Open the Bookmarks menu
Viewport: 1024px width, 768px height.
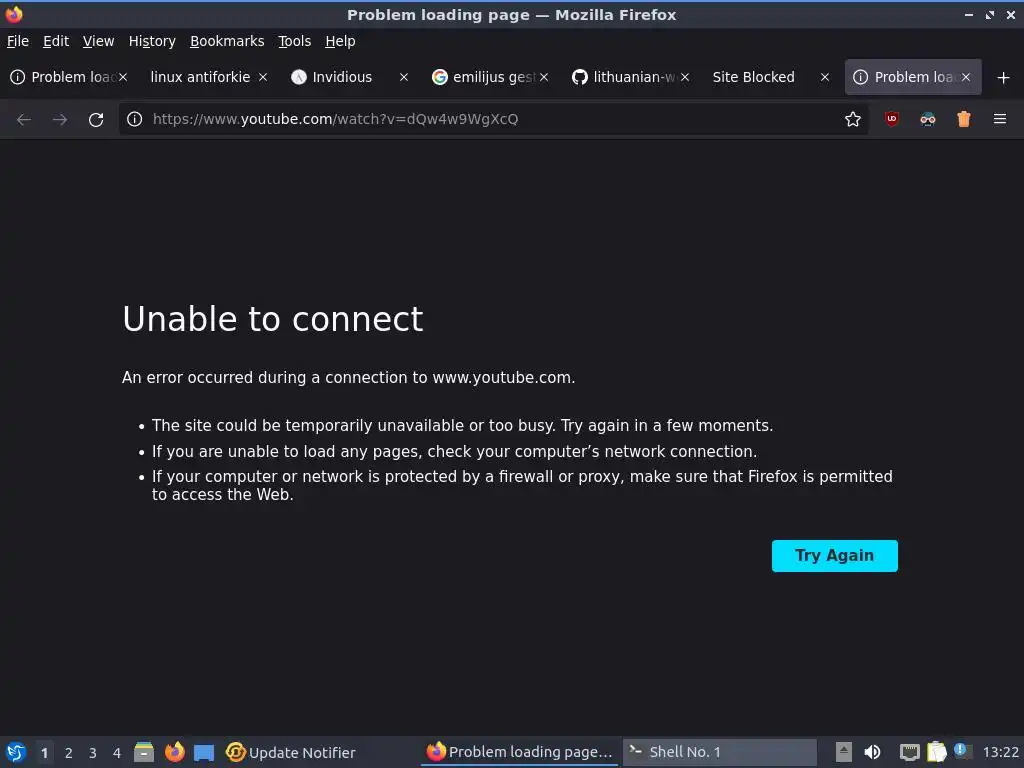tap(227, 41)
